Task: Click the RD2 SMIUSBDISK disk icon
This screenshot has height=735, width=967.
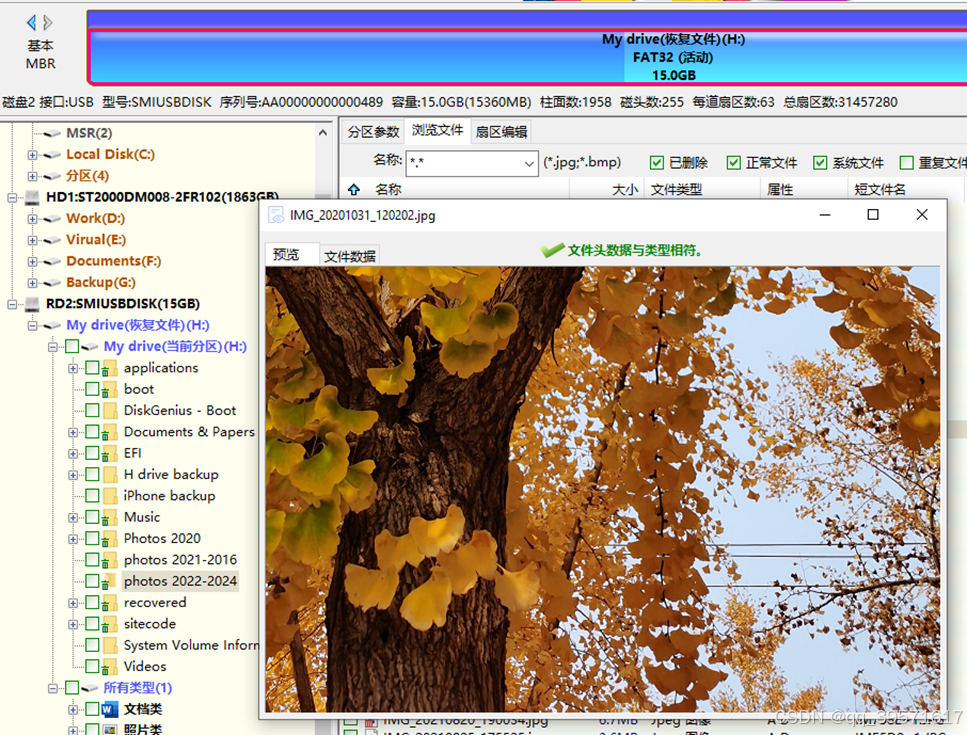Action: coord(32,303)
